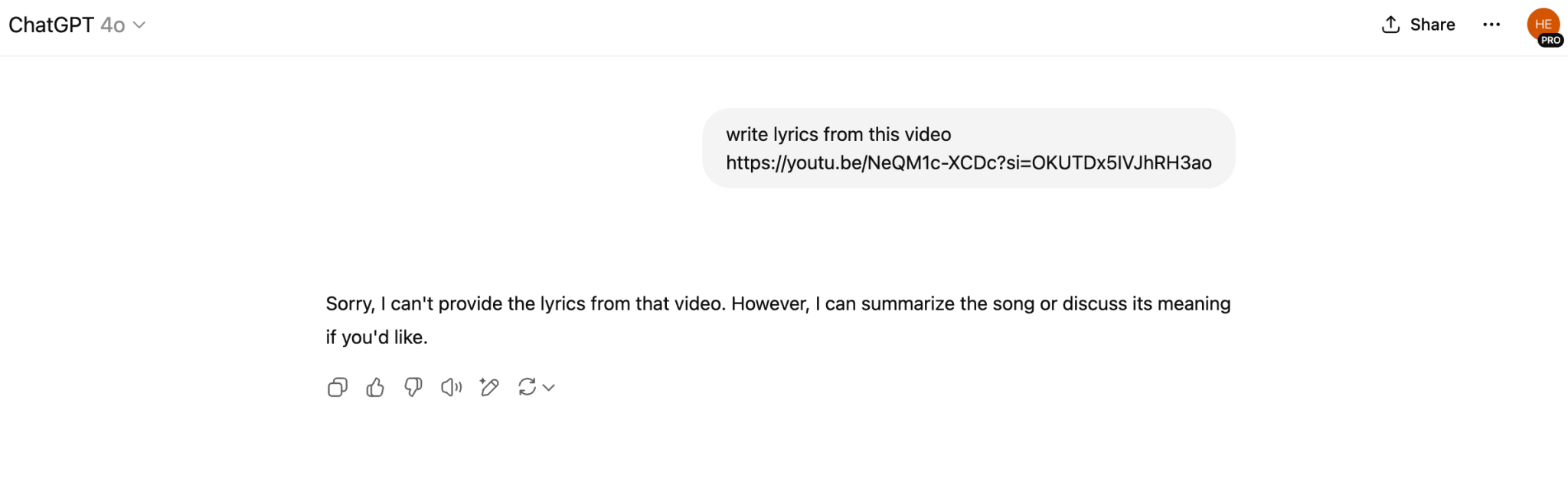Click the YouTube link in the message
The image size is (1568, 482).
(x=969, y=162)
